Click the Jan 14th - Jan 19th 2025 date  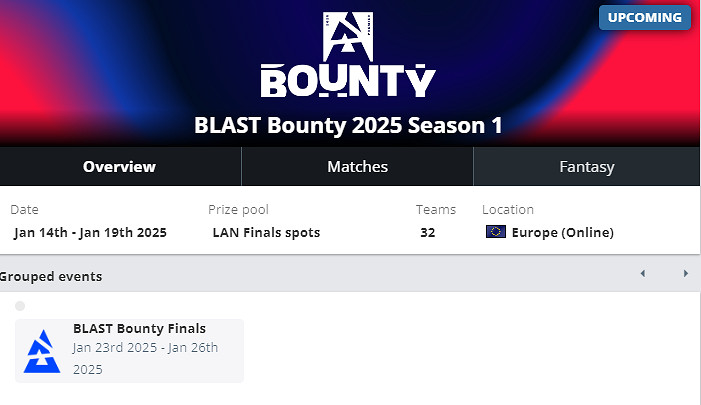pyautogui.click(x=90, y=233)
